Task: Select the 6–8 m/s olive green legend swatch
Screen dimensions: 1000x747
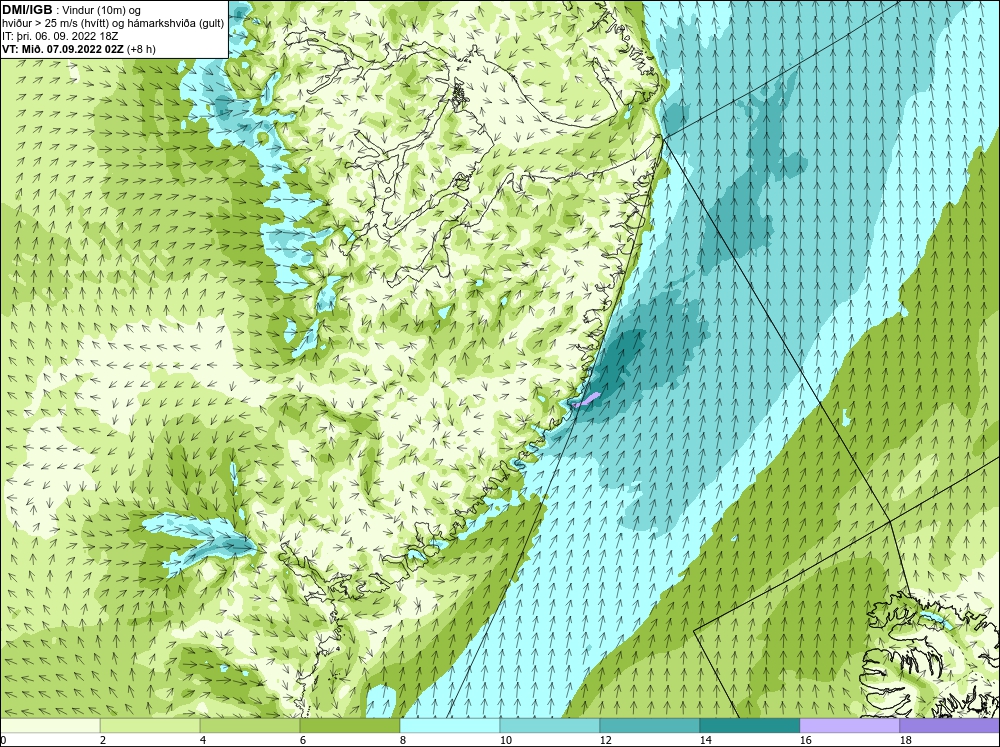Action: coord(349,726)
